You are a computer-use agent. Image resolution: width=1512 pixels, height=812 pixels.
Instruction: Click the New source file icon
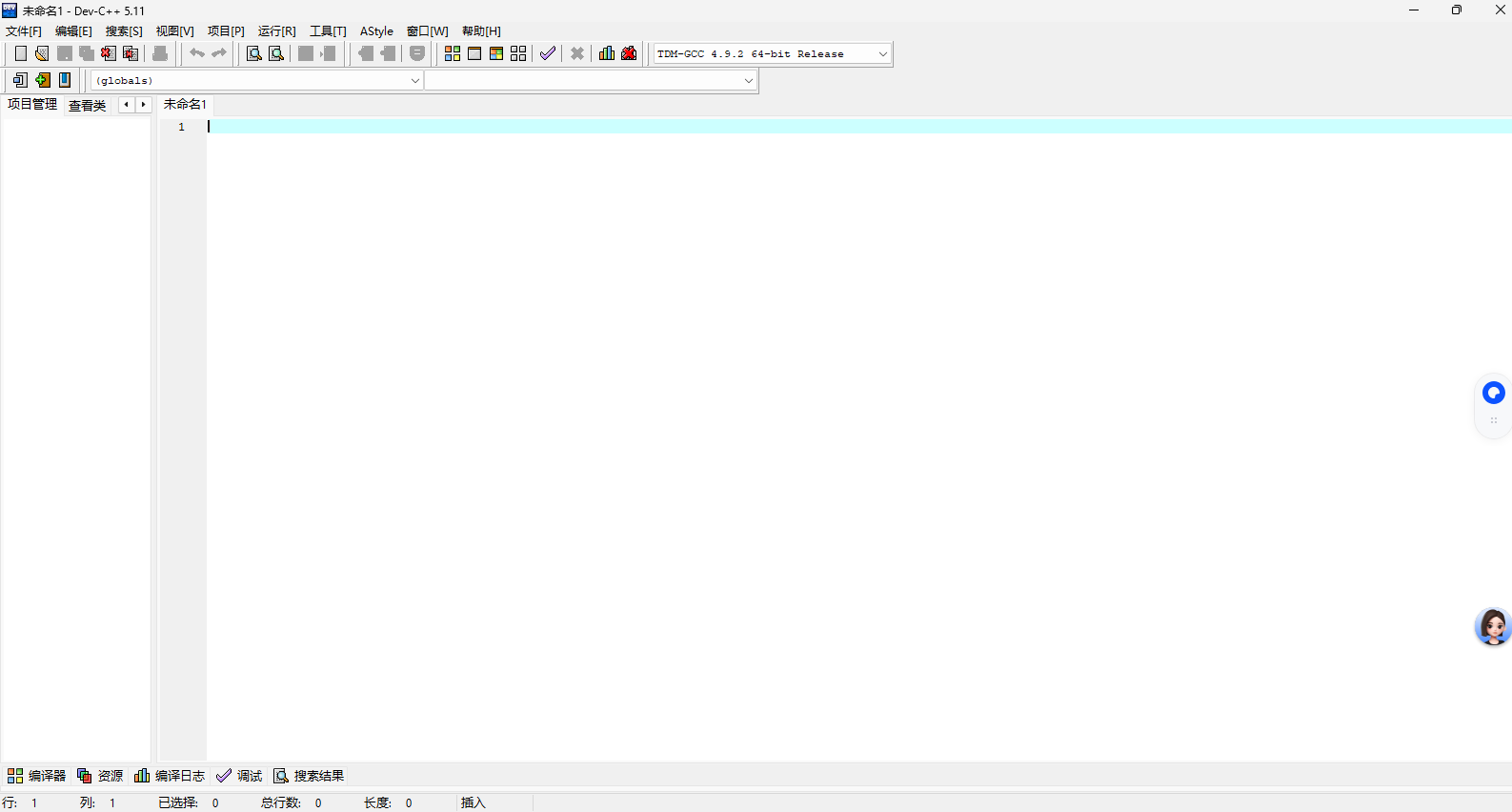(20, 53)
